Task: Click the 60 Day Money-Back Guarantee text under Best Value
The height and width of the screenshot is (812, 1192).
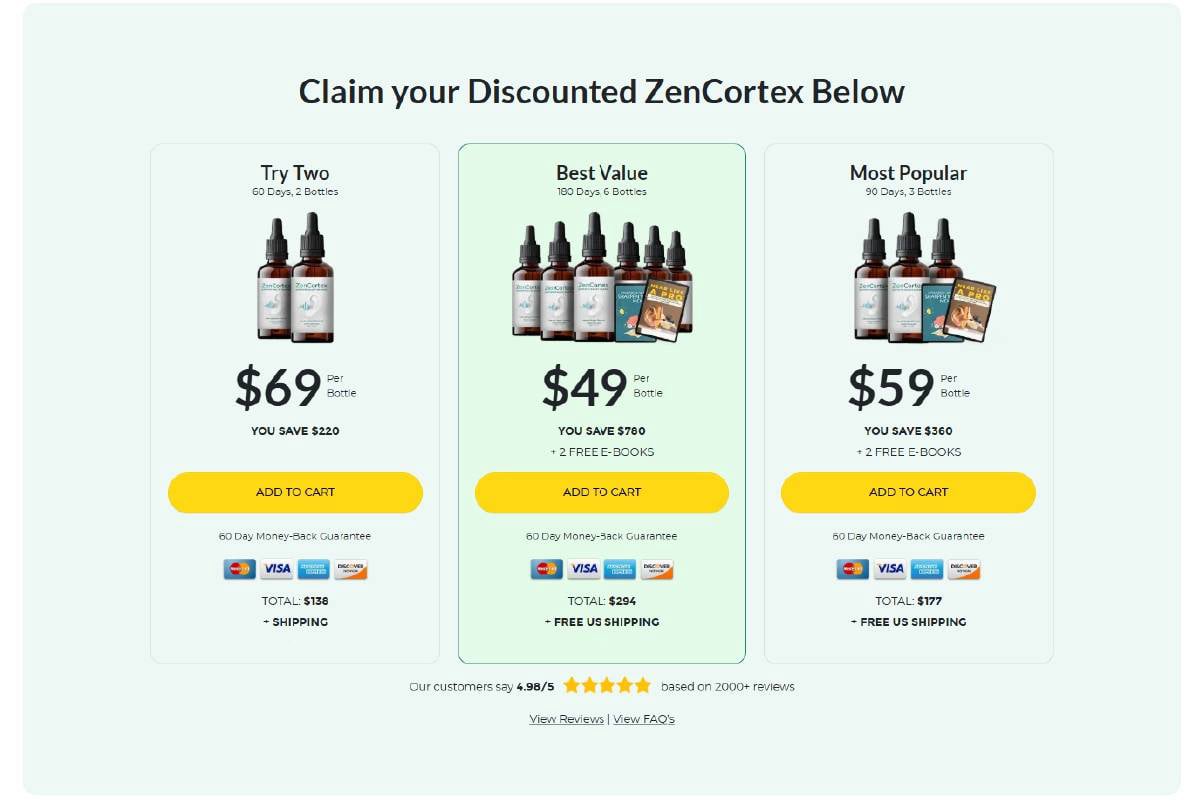Action: [x=601, y=536]
